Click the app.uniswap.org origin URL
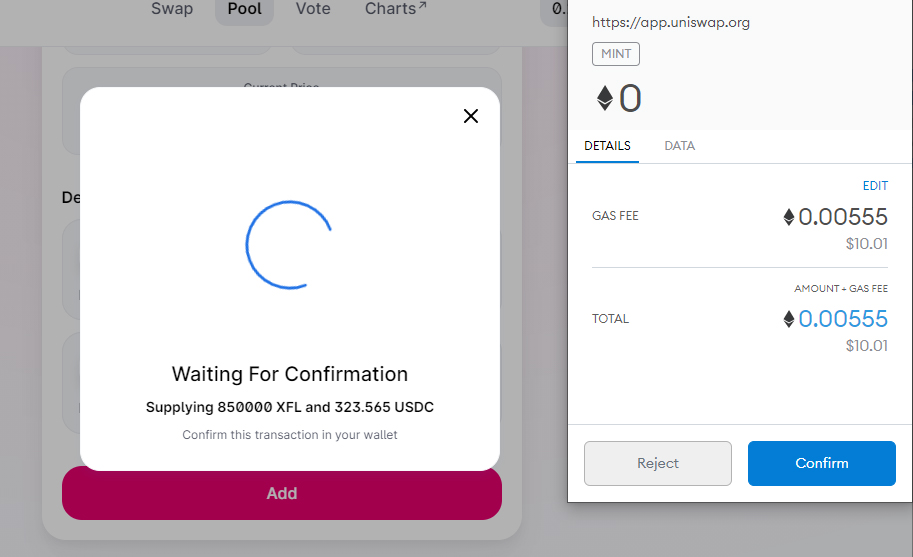 [x=671, y=23]
